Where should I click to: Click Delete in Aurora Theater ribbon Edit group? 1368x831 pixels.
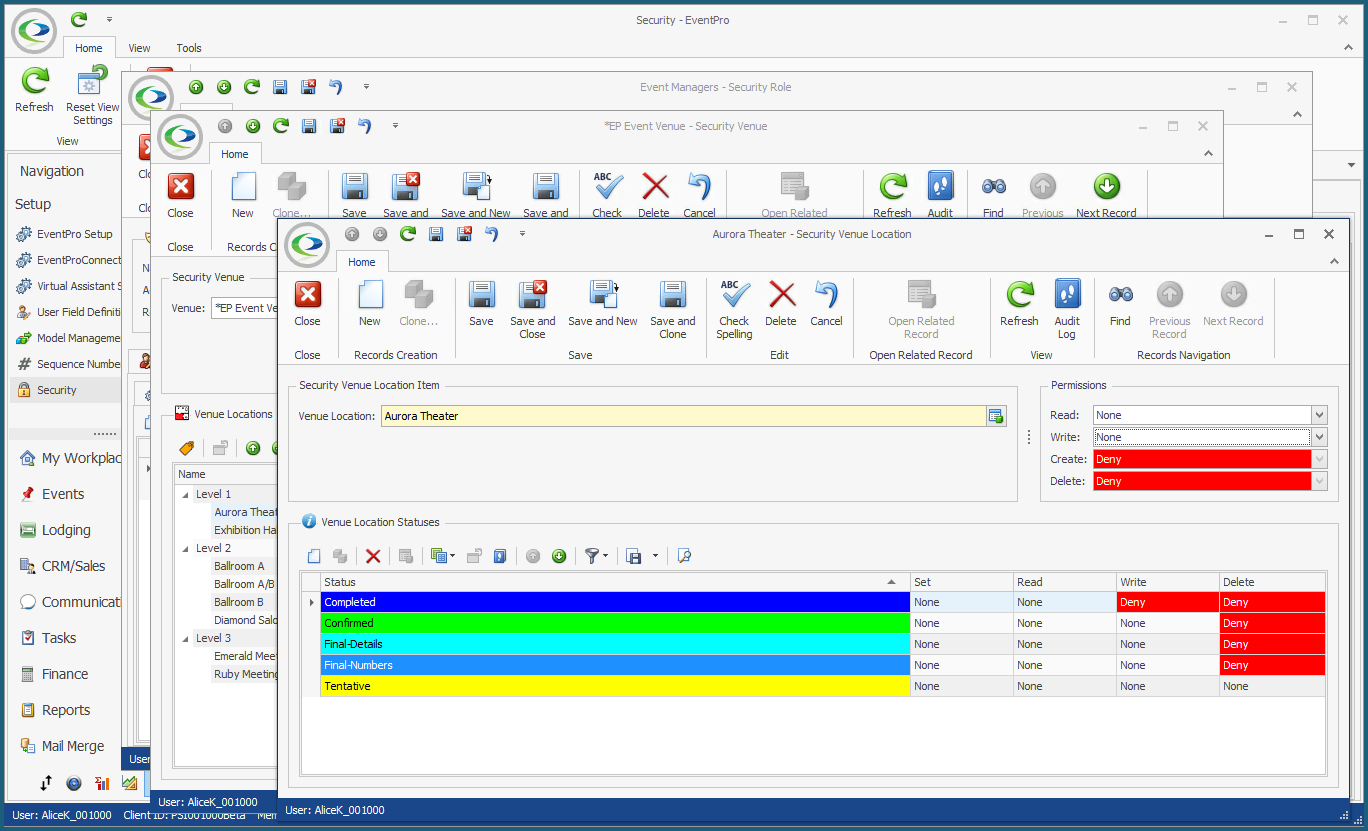781,304
